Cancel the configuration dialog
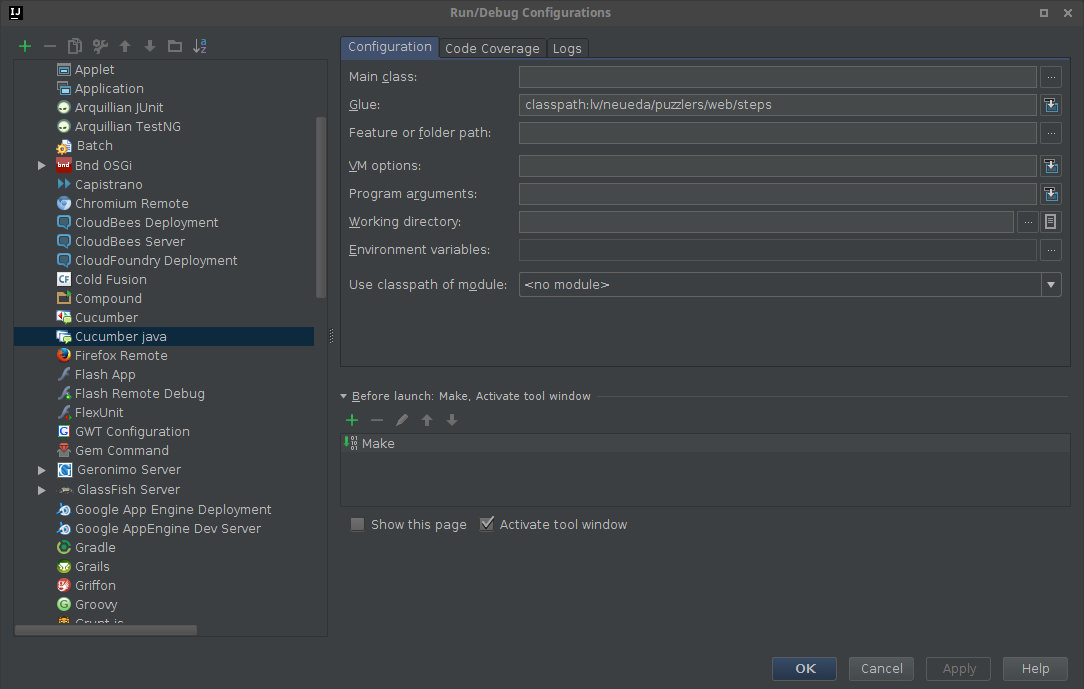 [x=881, y=669]
